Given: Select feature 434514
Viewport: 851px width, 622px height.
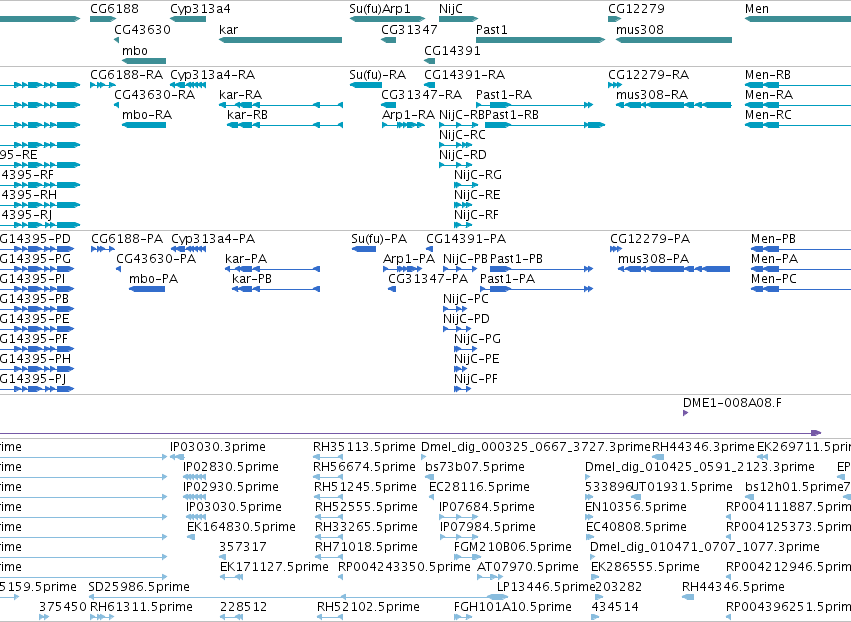Looking at the screenshot, I should tap(615, 606).
